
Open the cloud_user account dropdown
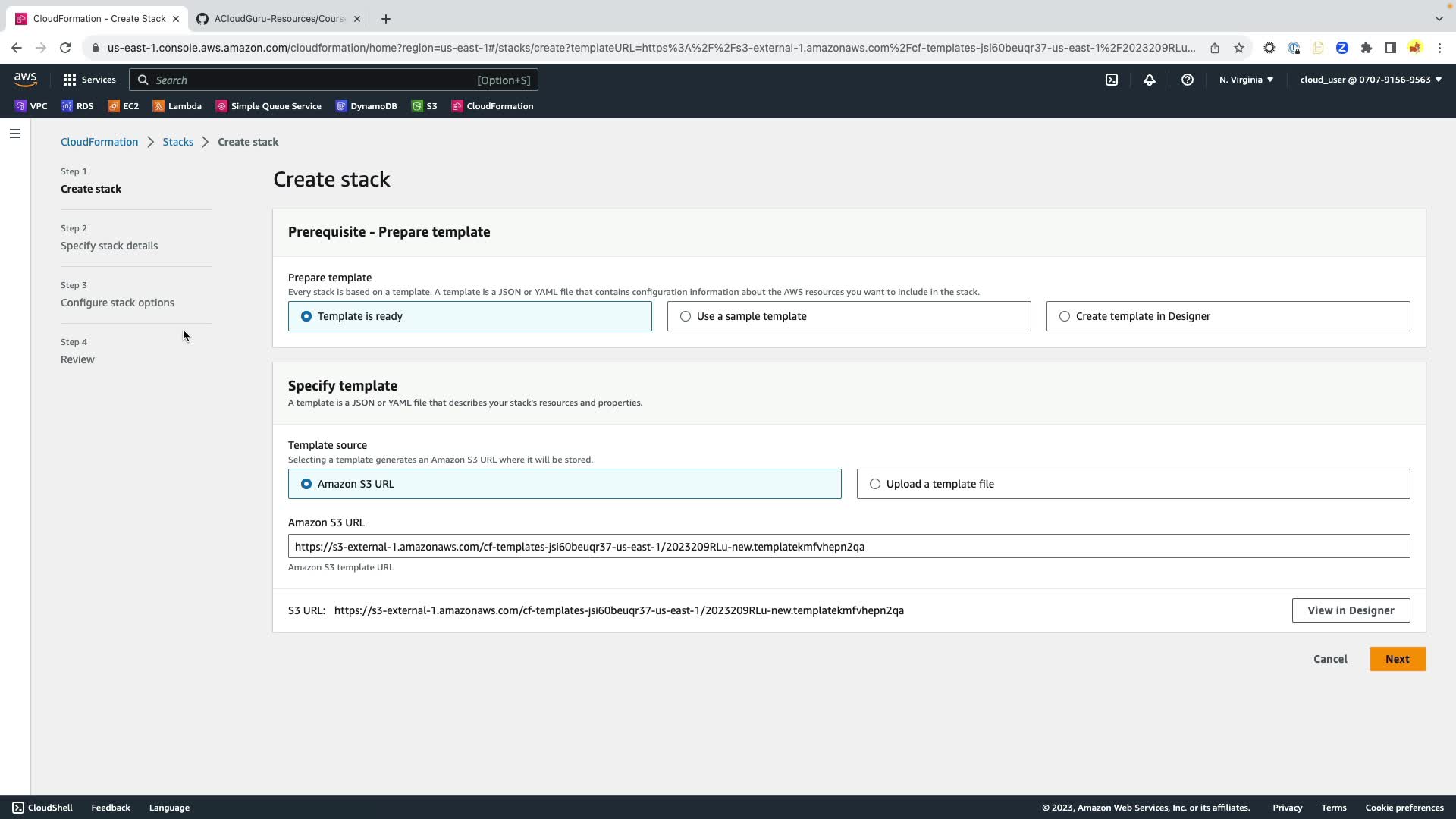tap(1370, 80)
